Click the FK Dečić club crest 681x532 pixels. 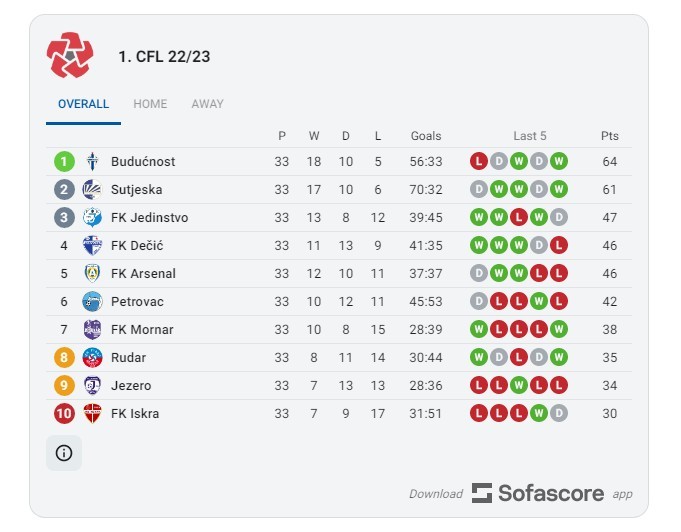tap(92, 245)
